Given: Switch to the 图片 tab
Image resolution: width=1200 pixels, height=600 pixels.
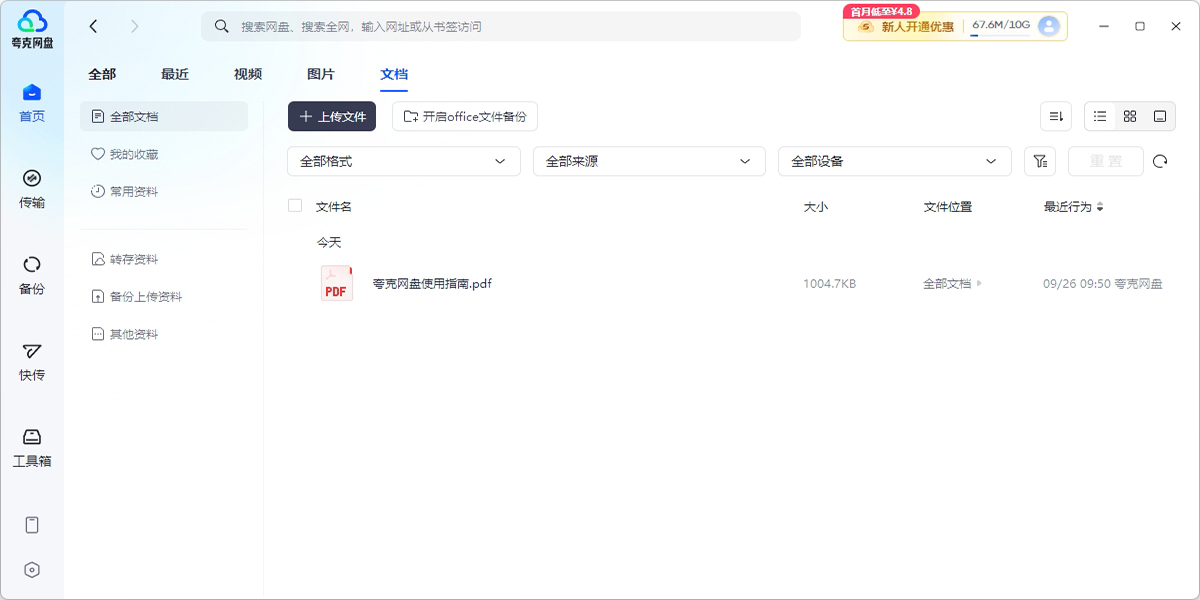Looking at the screenshot, I should click(x=321, y=74).
